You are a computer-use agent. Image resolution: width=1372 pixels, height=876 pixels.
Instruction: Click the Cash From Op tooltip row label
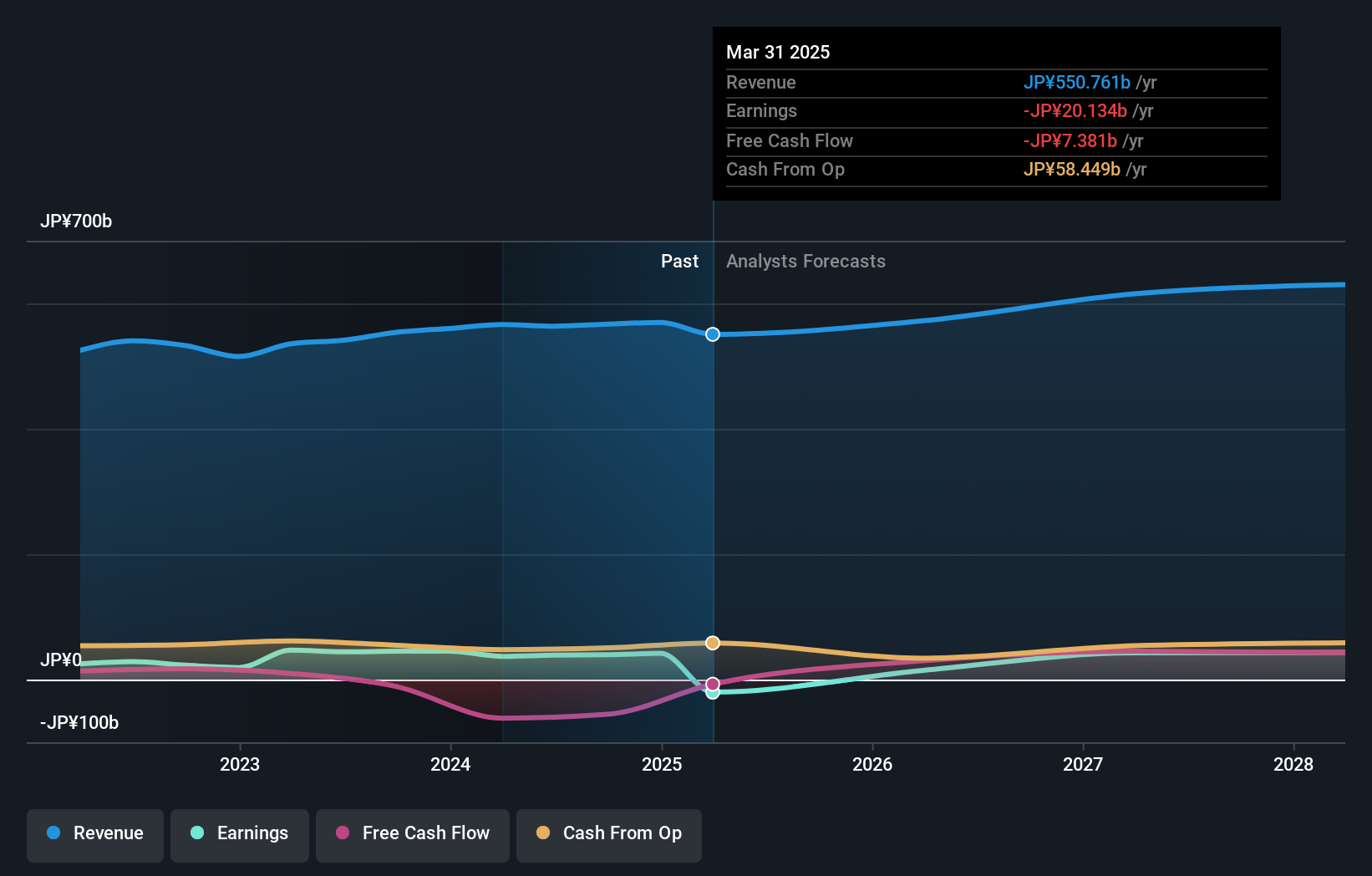click(x=785, y=170)
